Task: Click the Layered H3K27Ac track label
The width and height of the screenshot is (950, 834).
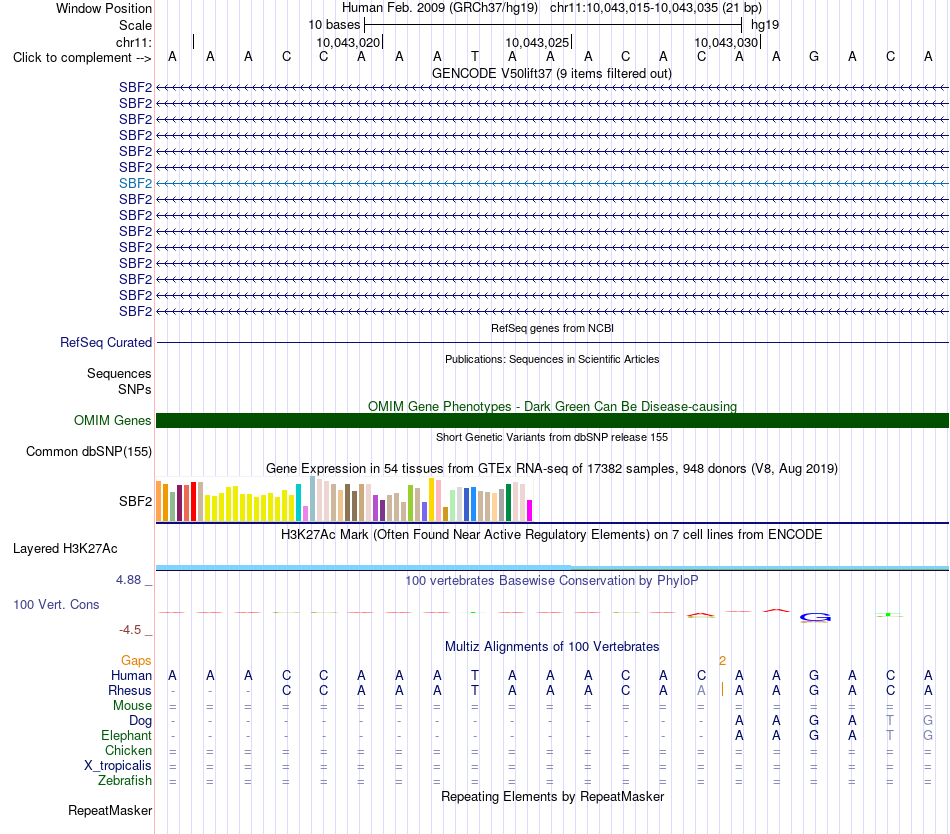Action: (x=65, y=549)
